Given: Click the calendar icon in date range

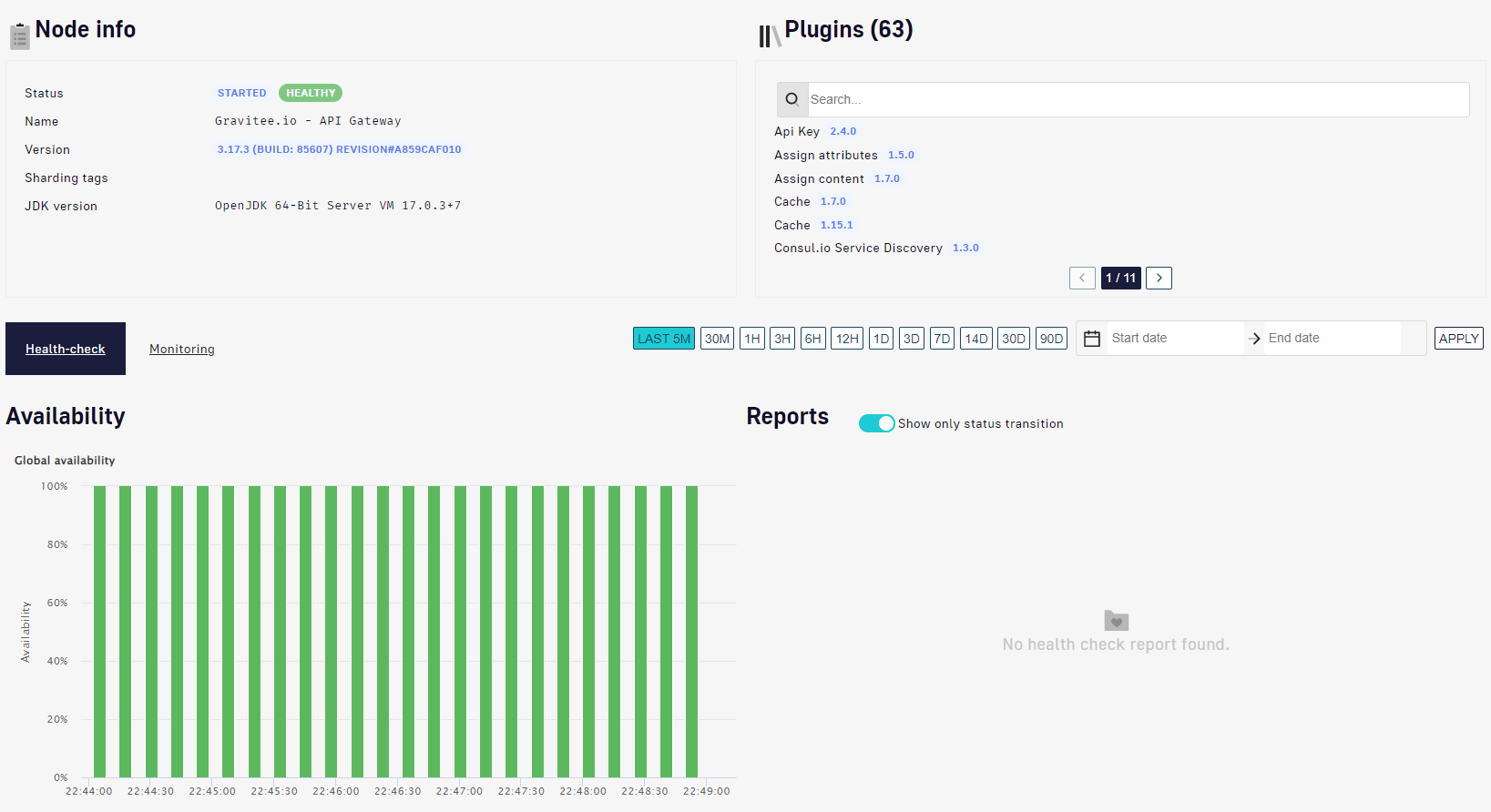Looking at the screenshot, I should pyautogui.click(x=1092, y=339).
